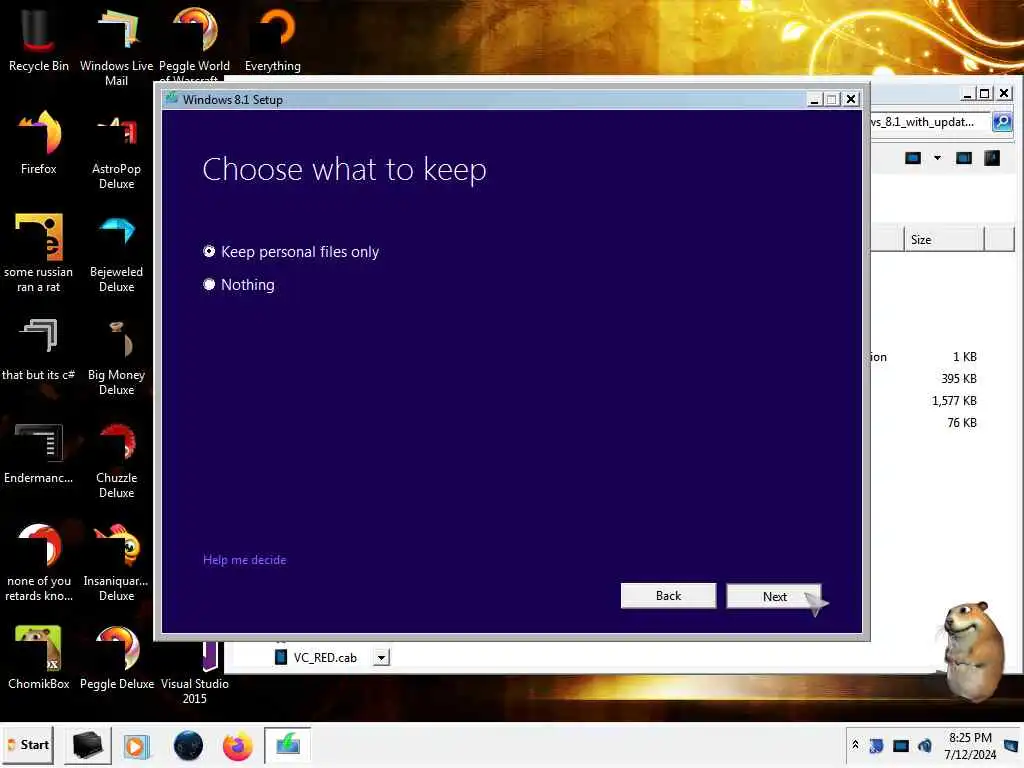This screenshot has width=1024, height=768.
Task: Click the hamster desktop gadget
Action: 972,651
